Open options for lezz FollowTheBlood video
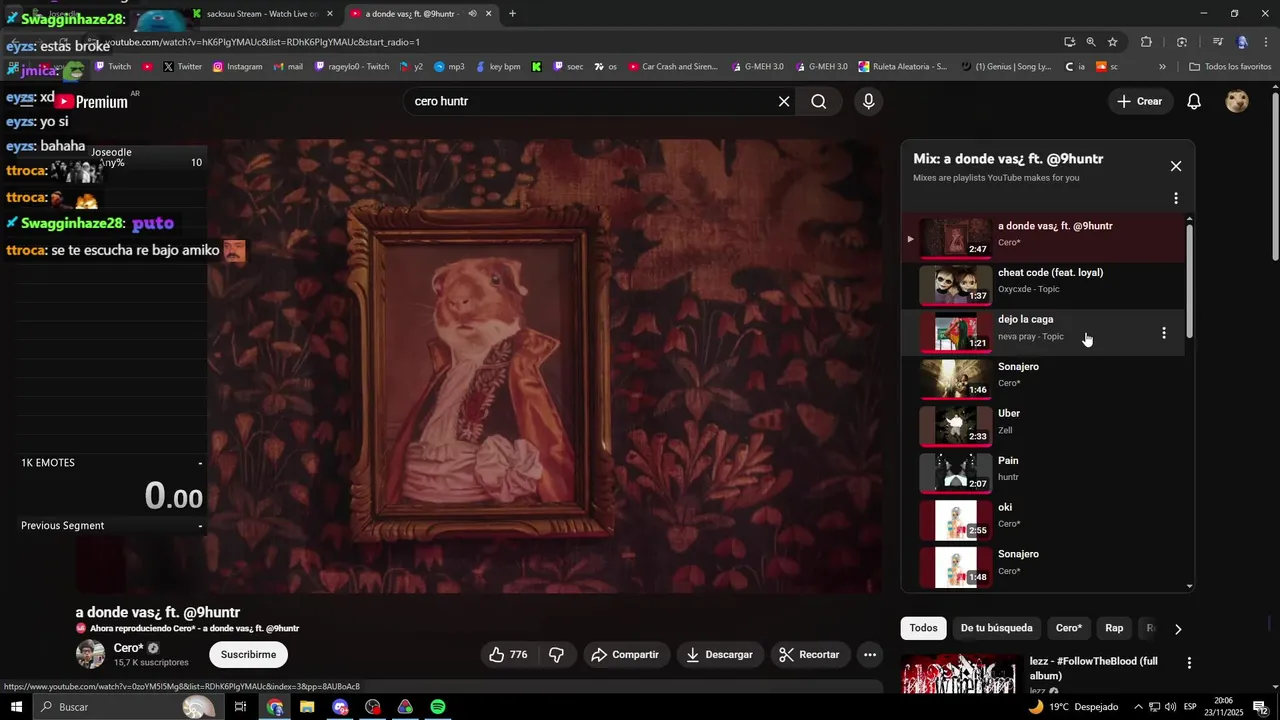This screenshot has height=720, width=1280. tap(1189, 663)
